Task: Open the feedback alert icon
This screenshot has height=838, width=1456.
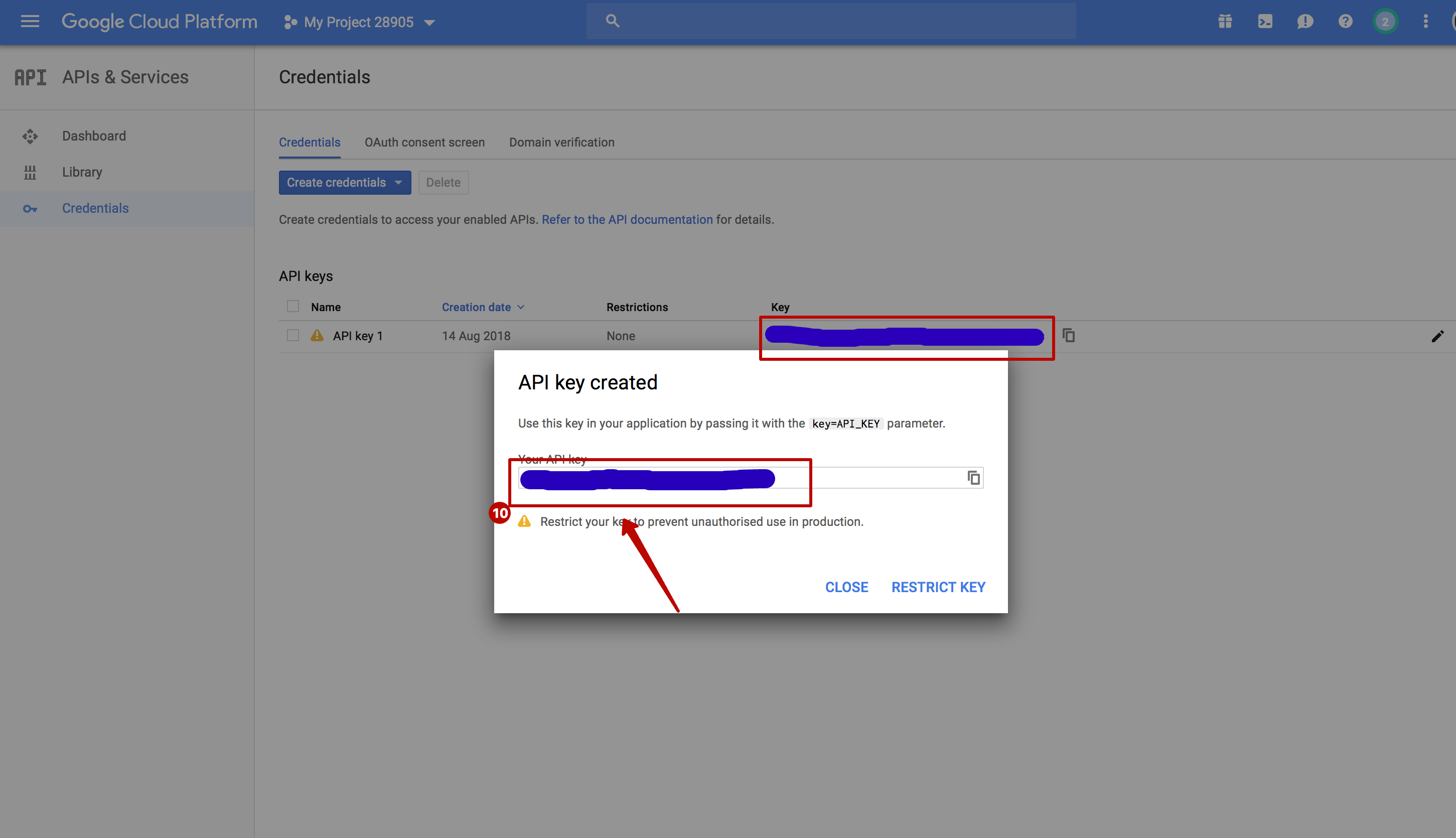Action: [1304, 22]
